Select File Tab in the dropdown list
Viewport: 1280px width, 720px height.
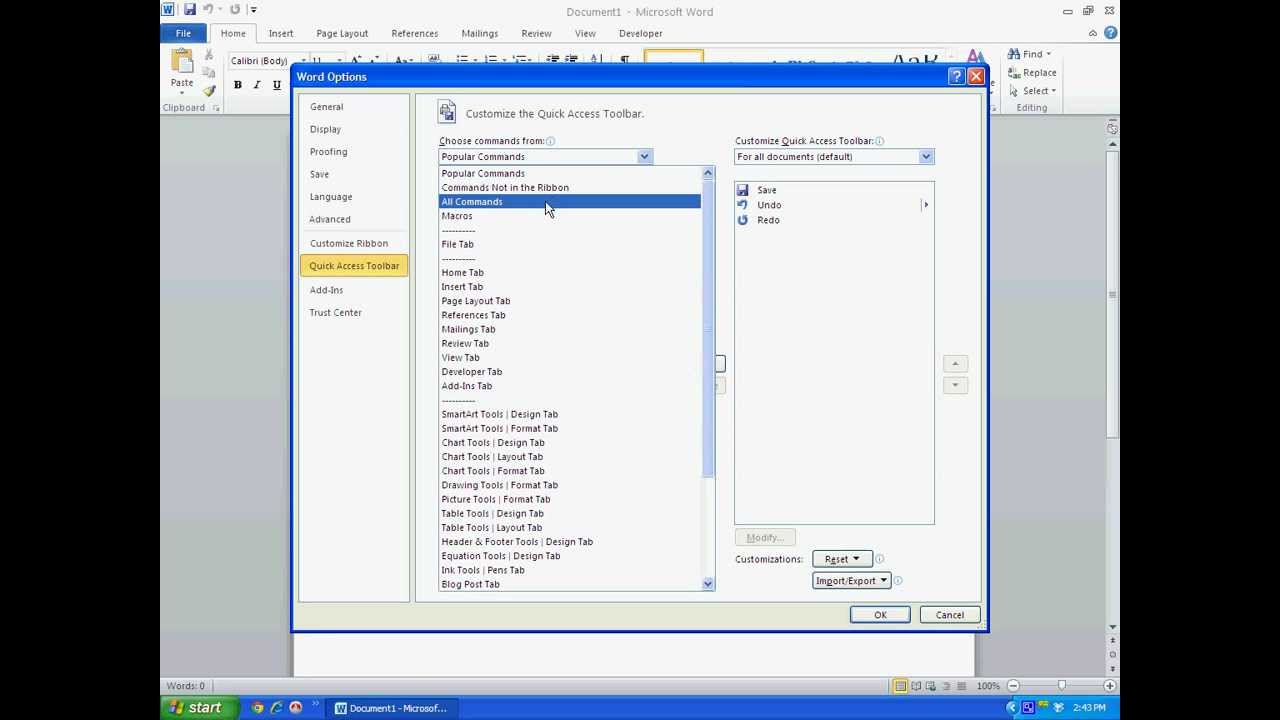tap(570, 244)
